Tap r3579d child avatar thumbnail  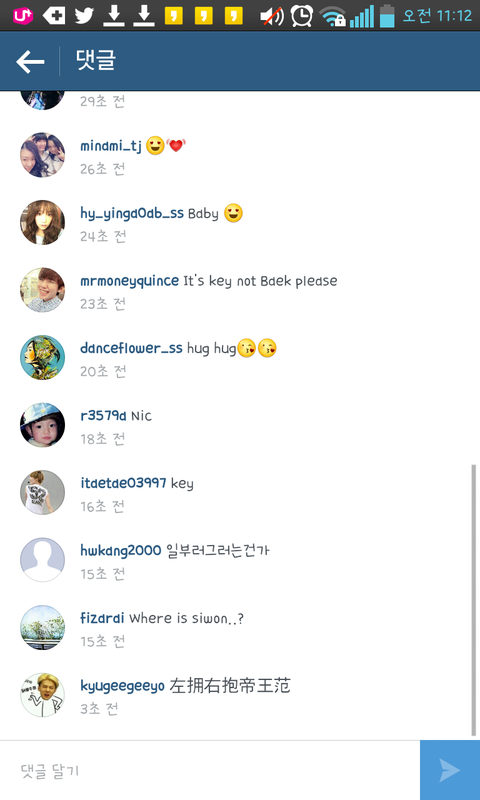coord(42,424)
